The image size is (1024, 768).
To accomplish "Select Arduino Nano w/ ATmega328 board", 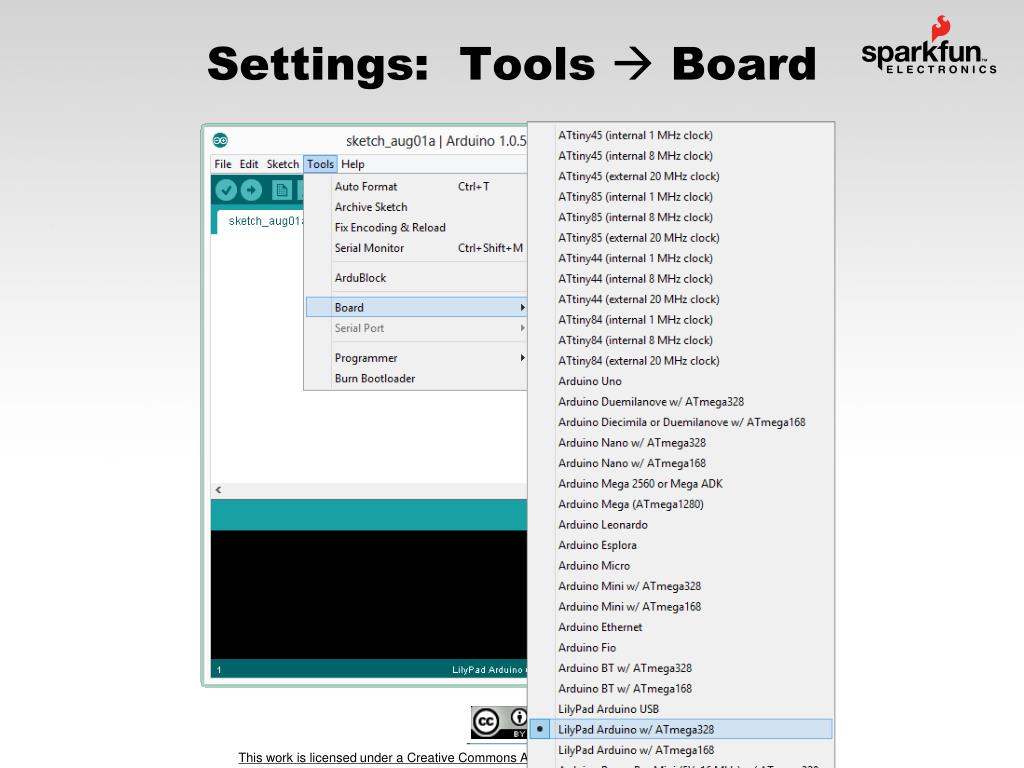I will [x=681, y=443].
